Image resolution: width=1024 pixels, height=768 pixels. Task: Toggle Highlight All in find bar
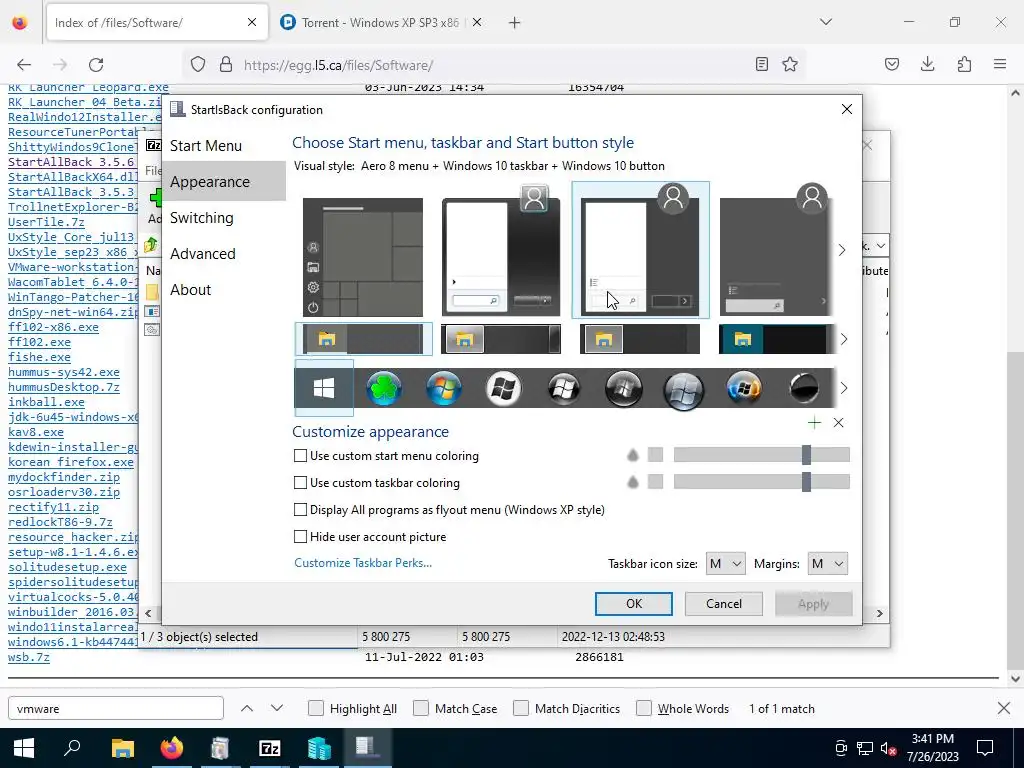[x=315, y=709]
